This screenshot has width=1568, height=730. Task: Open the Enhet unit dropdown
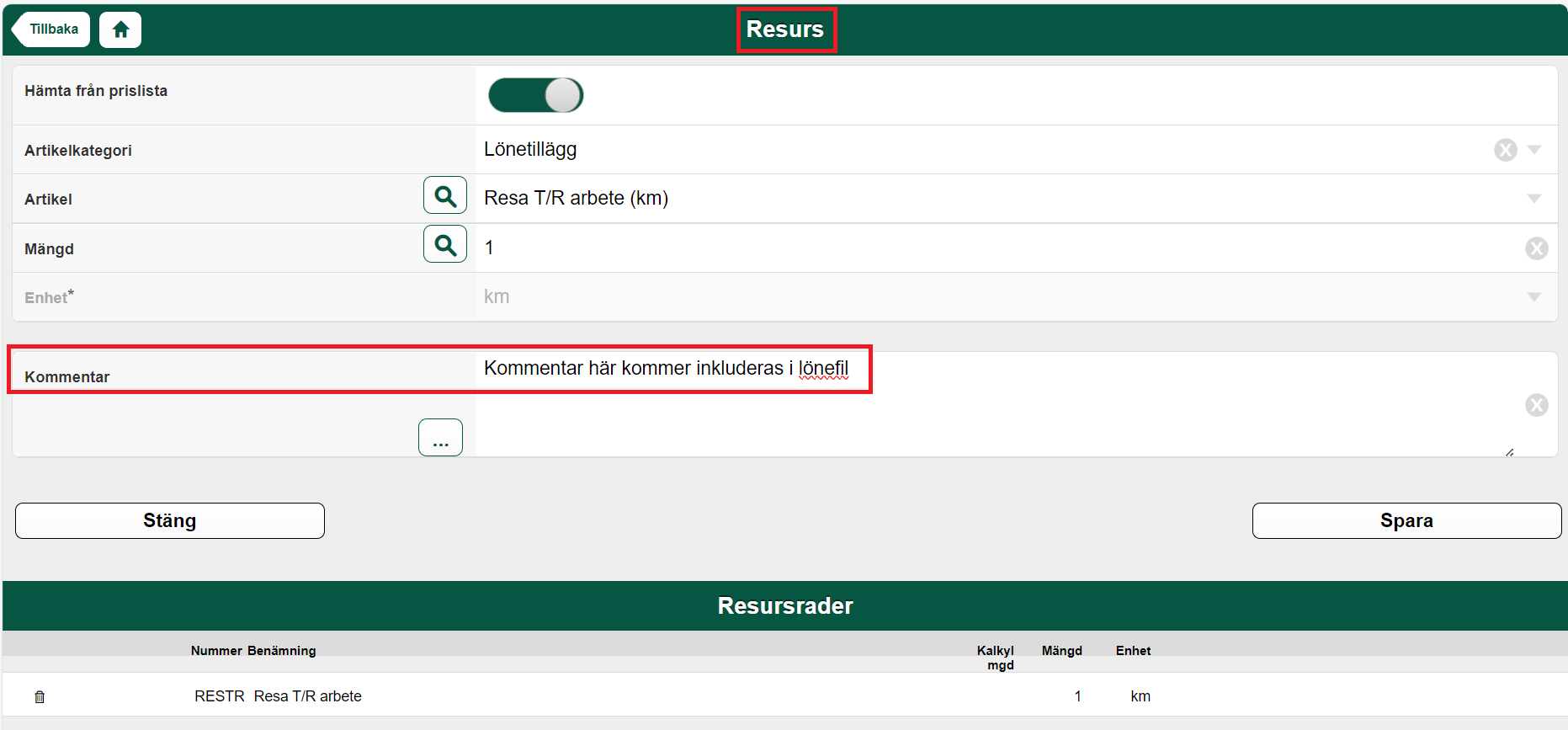pos(1534,297)
